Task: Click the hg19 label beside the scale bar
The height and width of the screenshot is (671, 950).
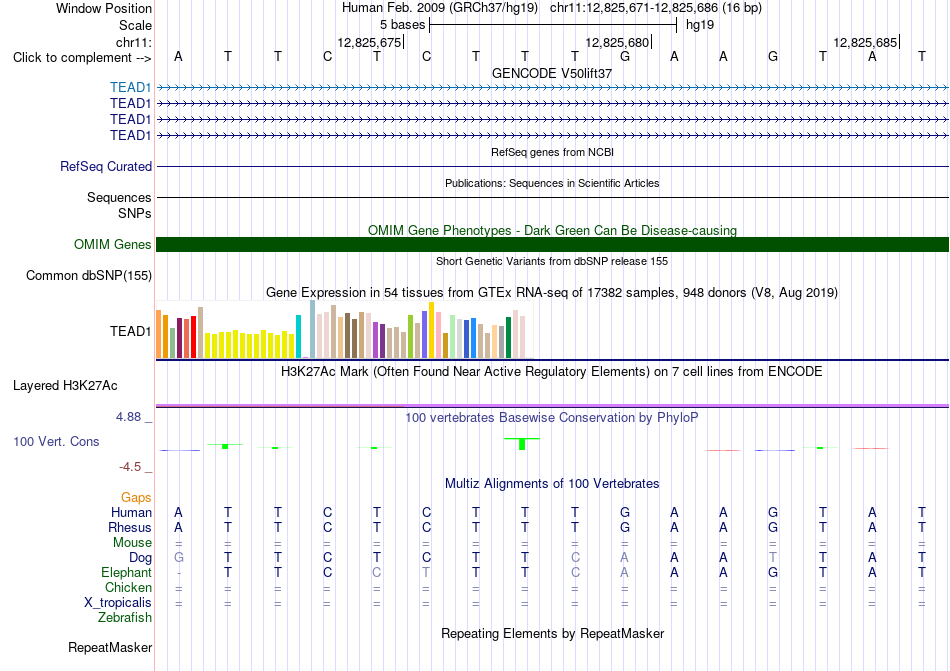Action: point(700,25)
